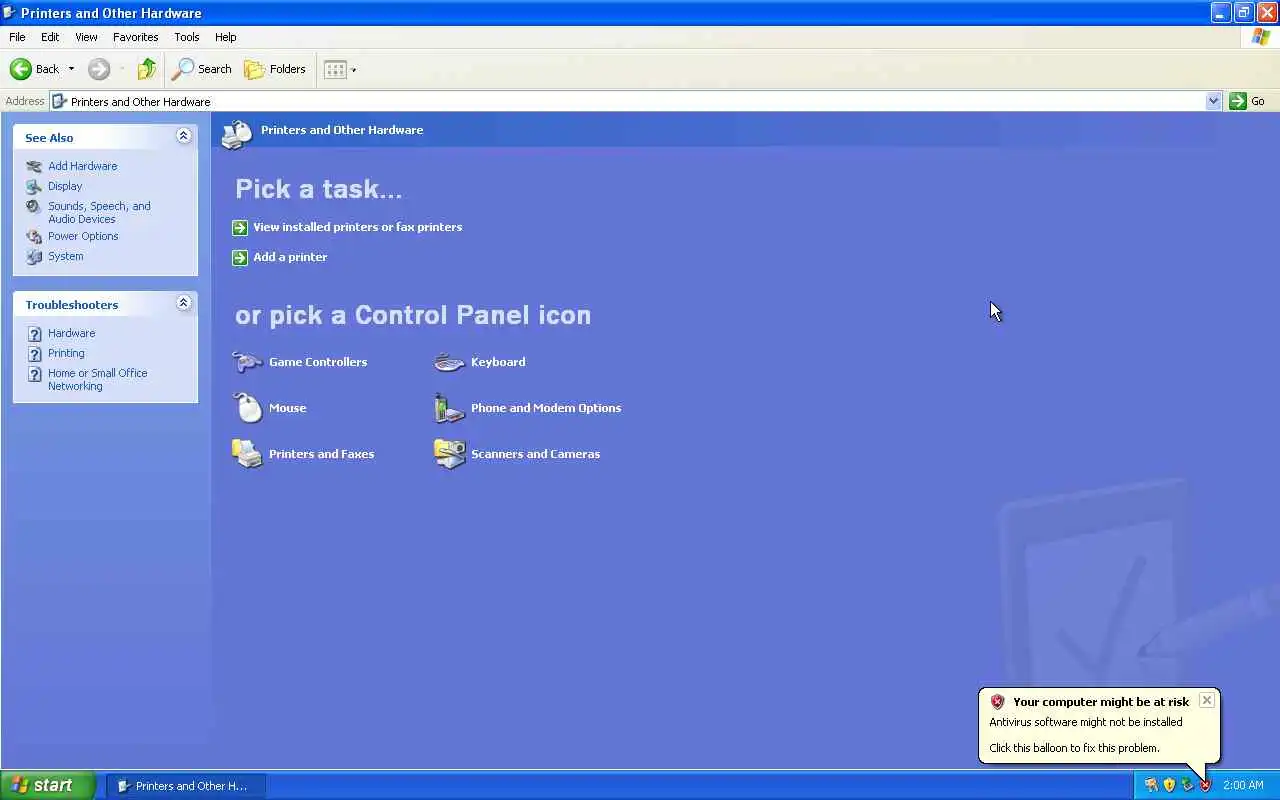Click the taskbar clock showing 2:00 AM
The width and height of the screenshot is (1280, 800).
(x=1243, y=785)
